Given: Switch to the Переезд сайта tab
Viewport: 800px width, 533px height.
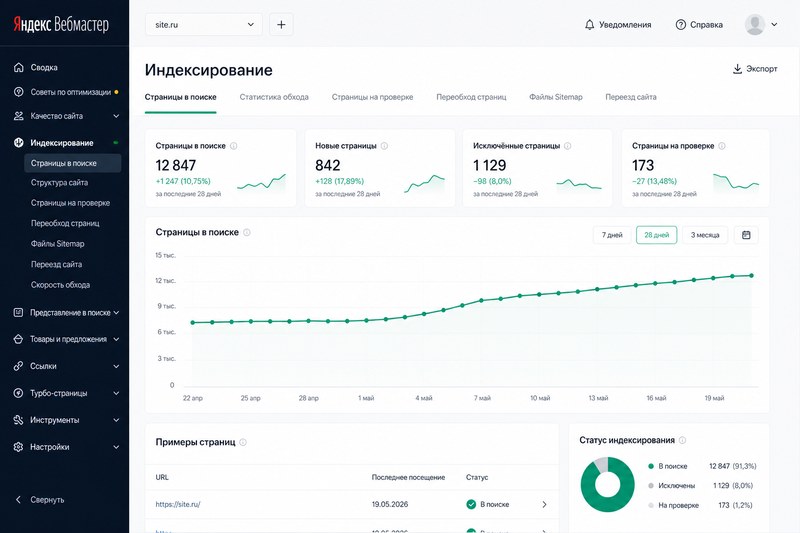Looking at the screenshot, I should [x=631, y=97].
